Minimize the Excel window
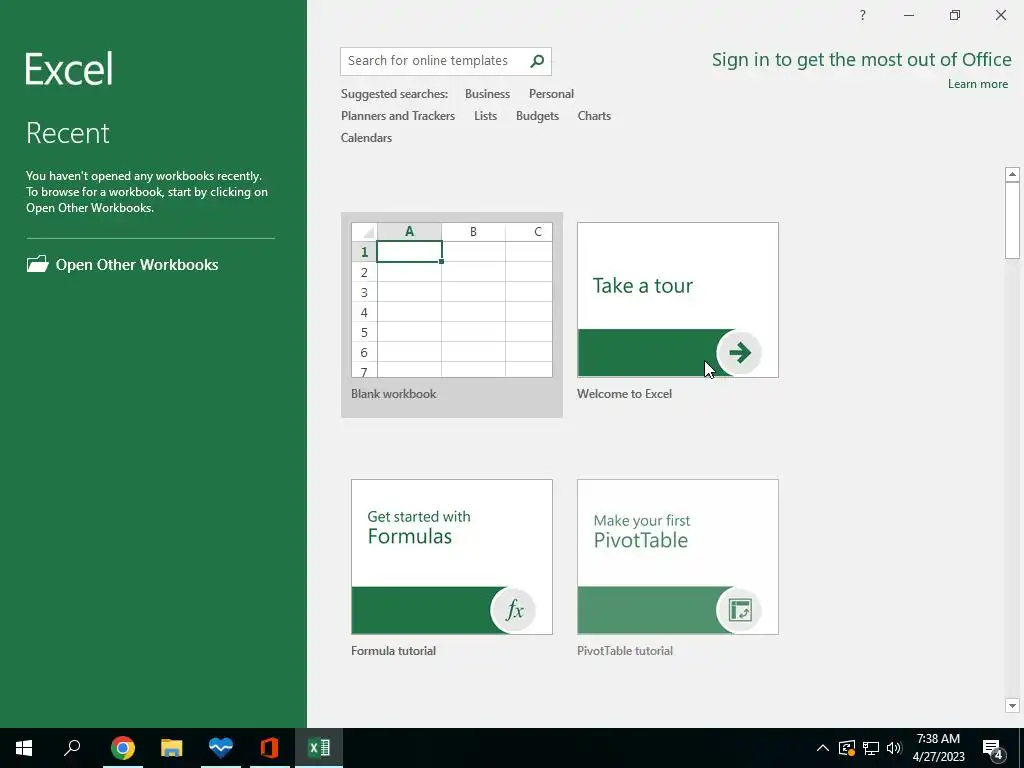The height and width of the screenshot is (768, 1024). pos(908,15)
